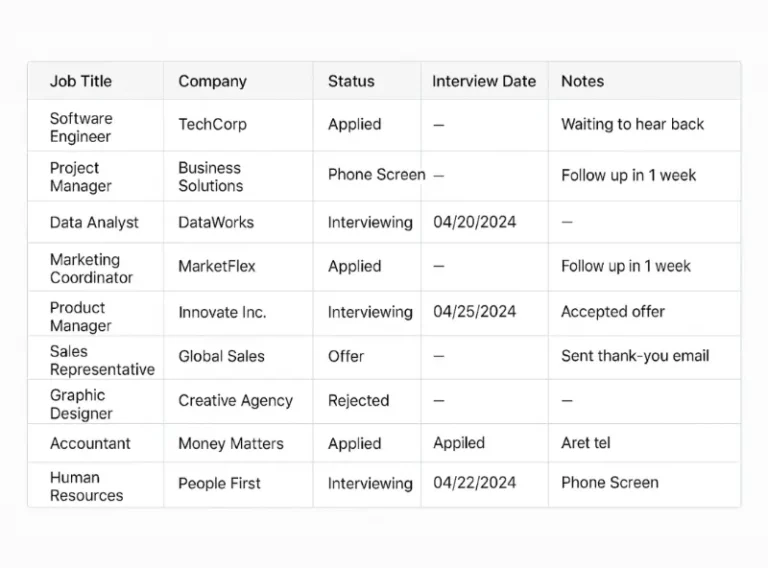The width and height of the screenshot is (768, 568).
Task: Click the Job Title column header
Action: [81, 81]
